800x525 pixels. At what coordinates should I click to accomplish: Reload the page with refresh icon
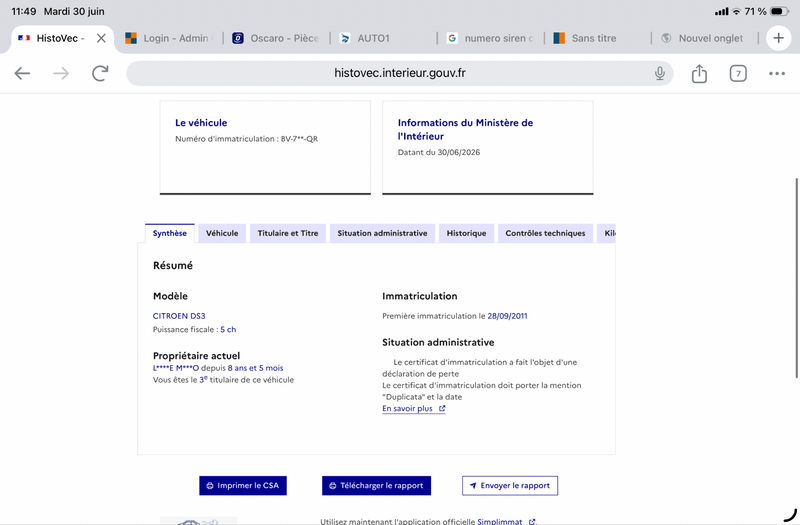coord(100,73)
